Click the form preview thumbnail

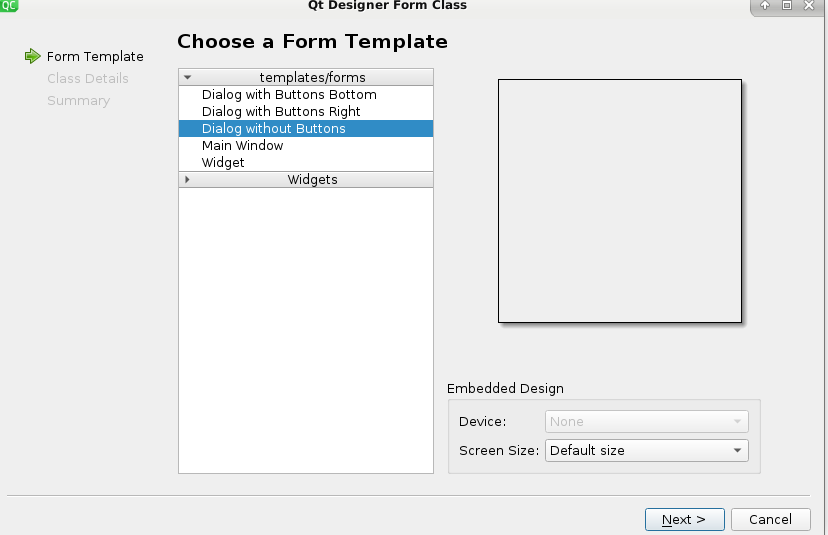[x=620, y=201]
